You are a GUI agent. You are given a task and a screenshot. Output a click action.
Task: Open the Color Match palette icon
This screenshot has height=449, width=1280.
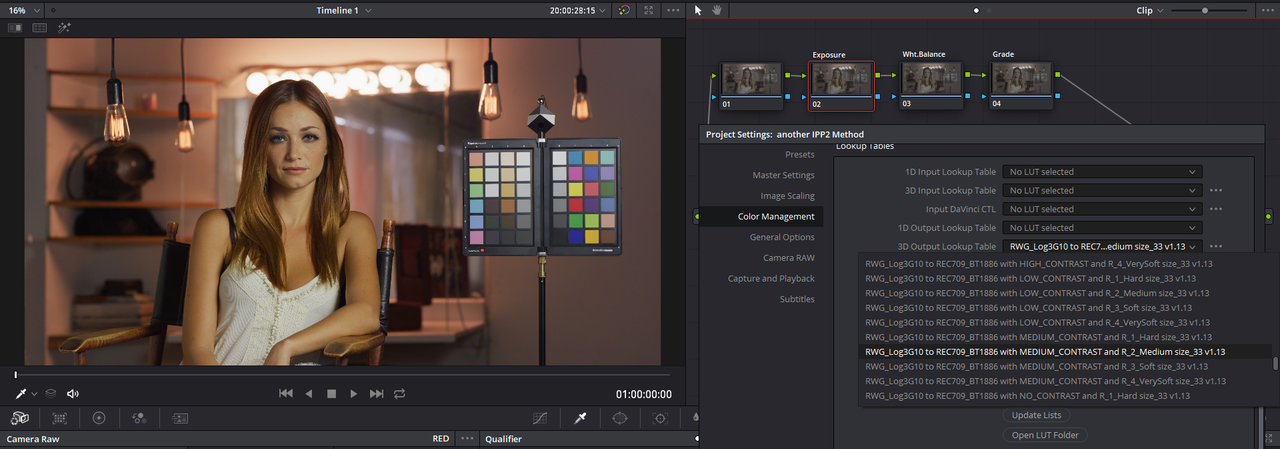point(60,418)
